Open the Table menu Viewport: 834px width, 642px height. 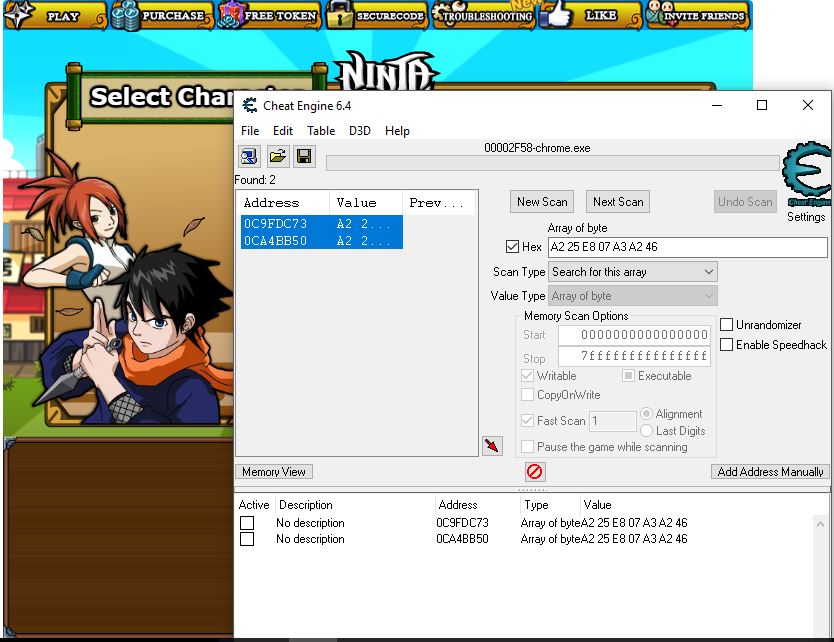320,130
